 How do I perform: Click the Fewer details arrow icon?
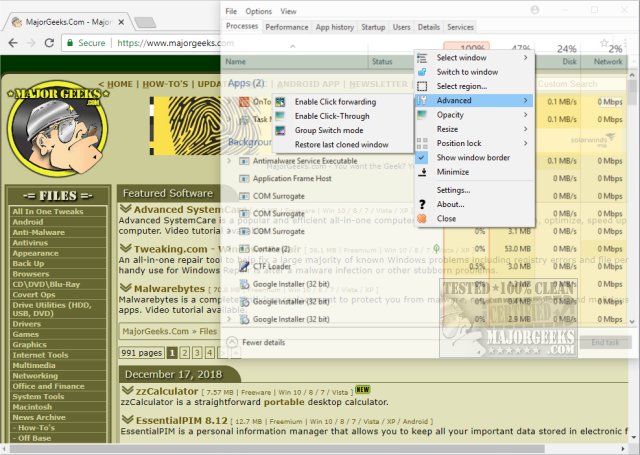coord(231,342)
